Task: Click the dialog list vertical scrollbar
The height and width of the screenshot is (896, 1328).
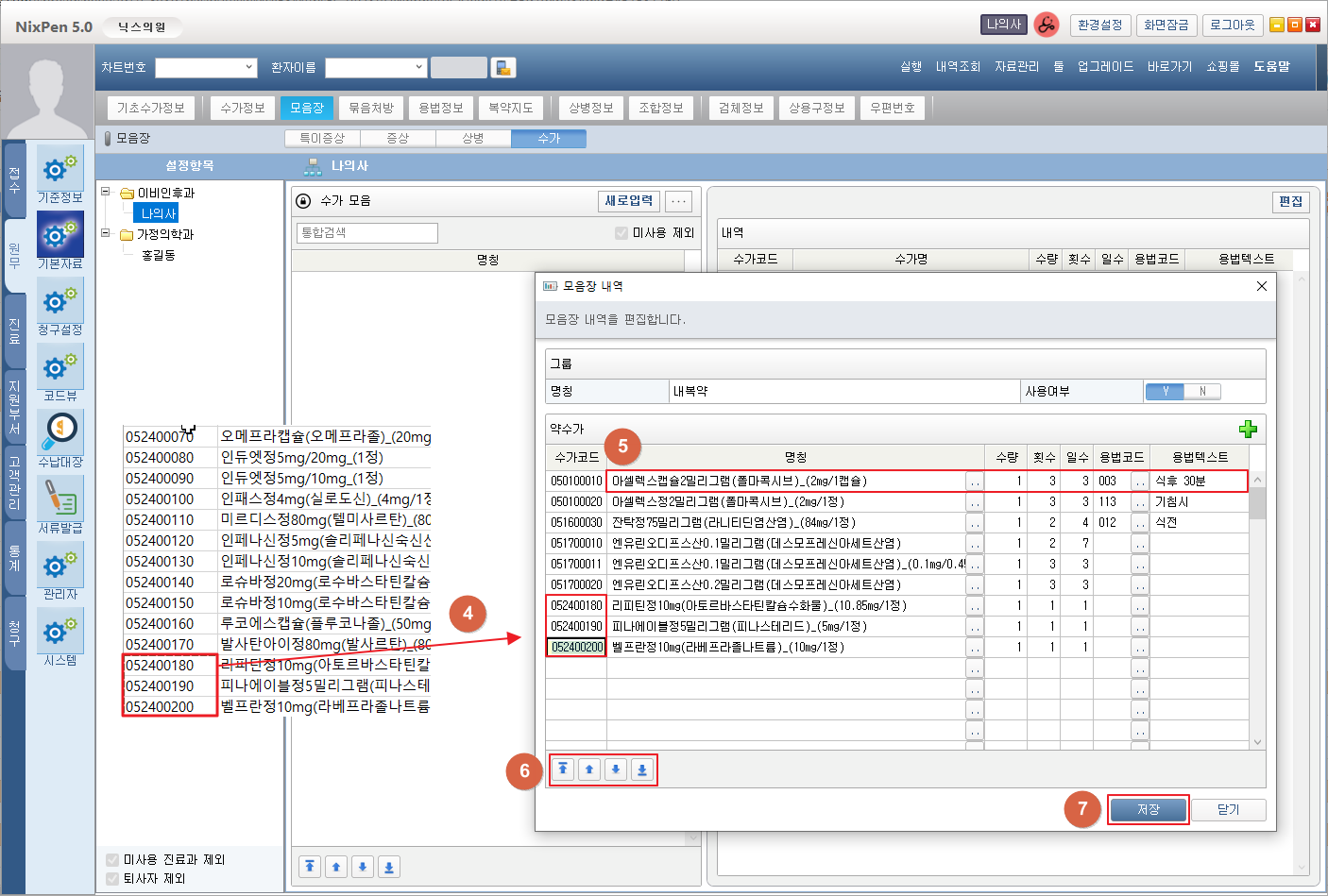Action: pos(1257,614)
